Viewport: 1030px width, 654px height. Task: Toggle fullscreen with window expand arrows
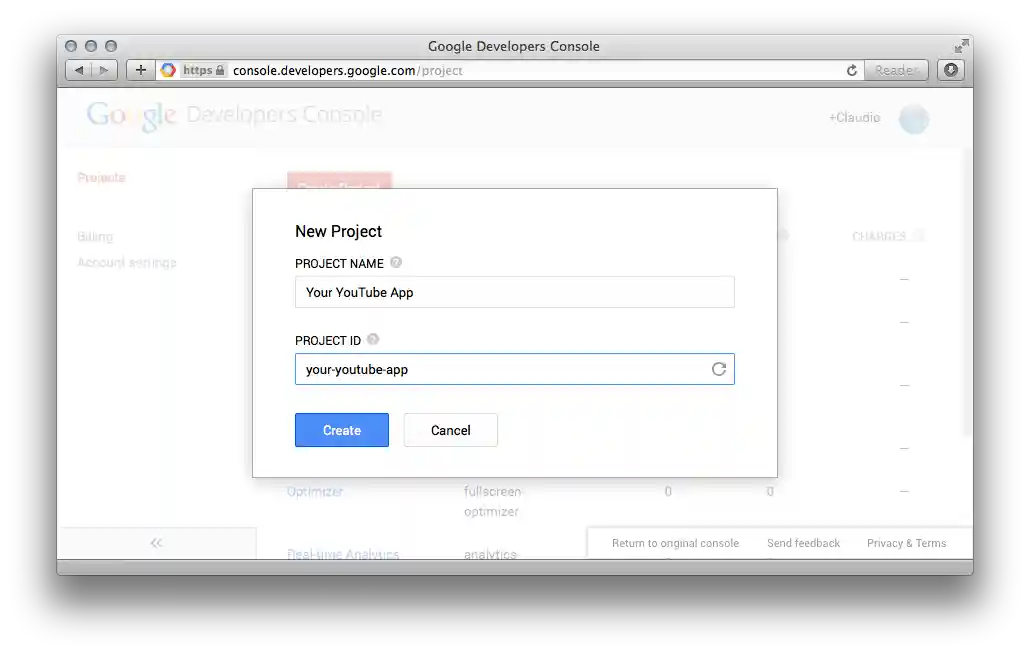pyautogui.click(x=961, y=46)
